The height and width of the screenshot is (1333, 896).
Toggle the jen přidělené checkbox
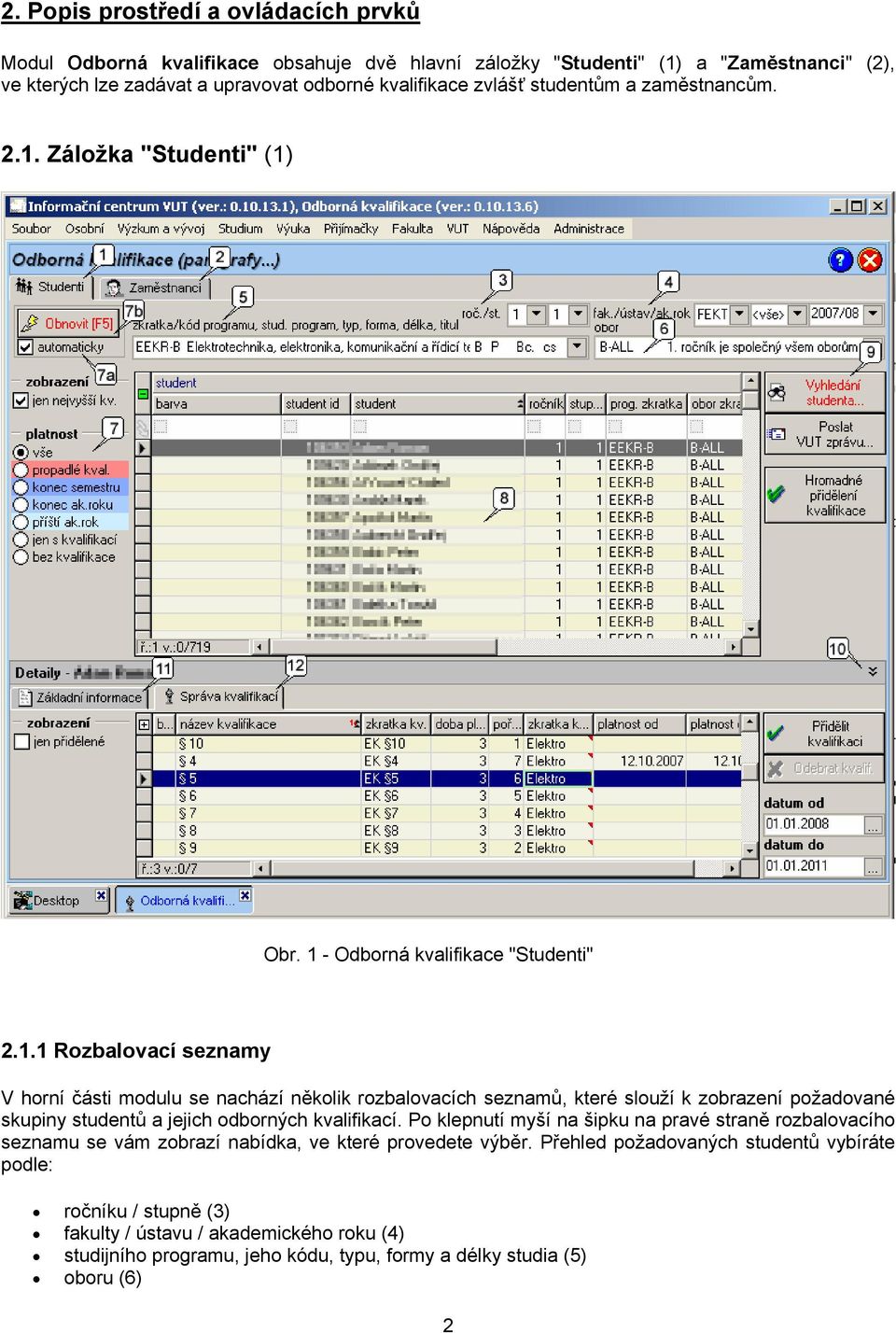22,741
